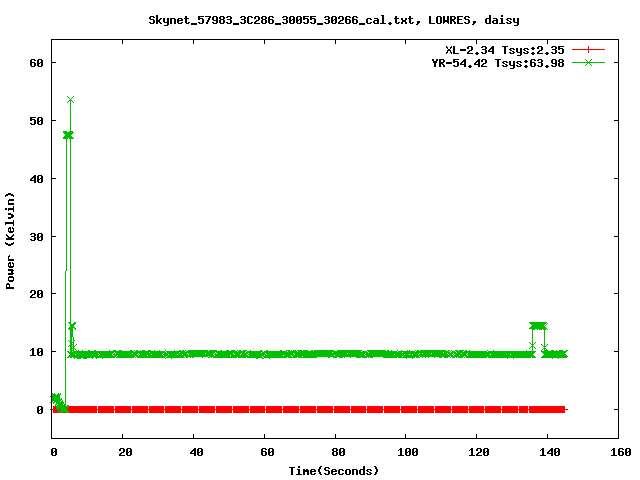Click the x-axis tick label 80

click(338, 452)
